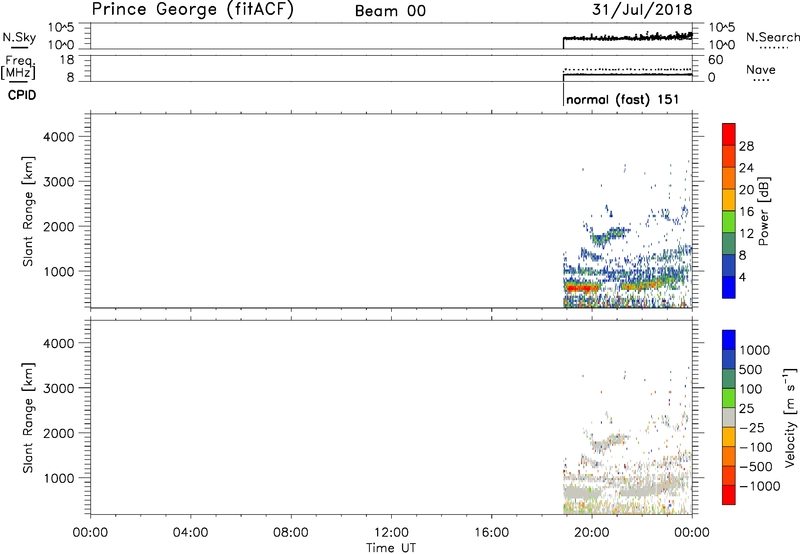The height and width of the screenshot is (554, 800).
Task: Click "Slant Range [km]" label of velocity panel
Action: tap(28, 418)
